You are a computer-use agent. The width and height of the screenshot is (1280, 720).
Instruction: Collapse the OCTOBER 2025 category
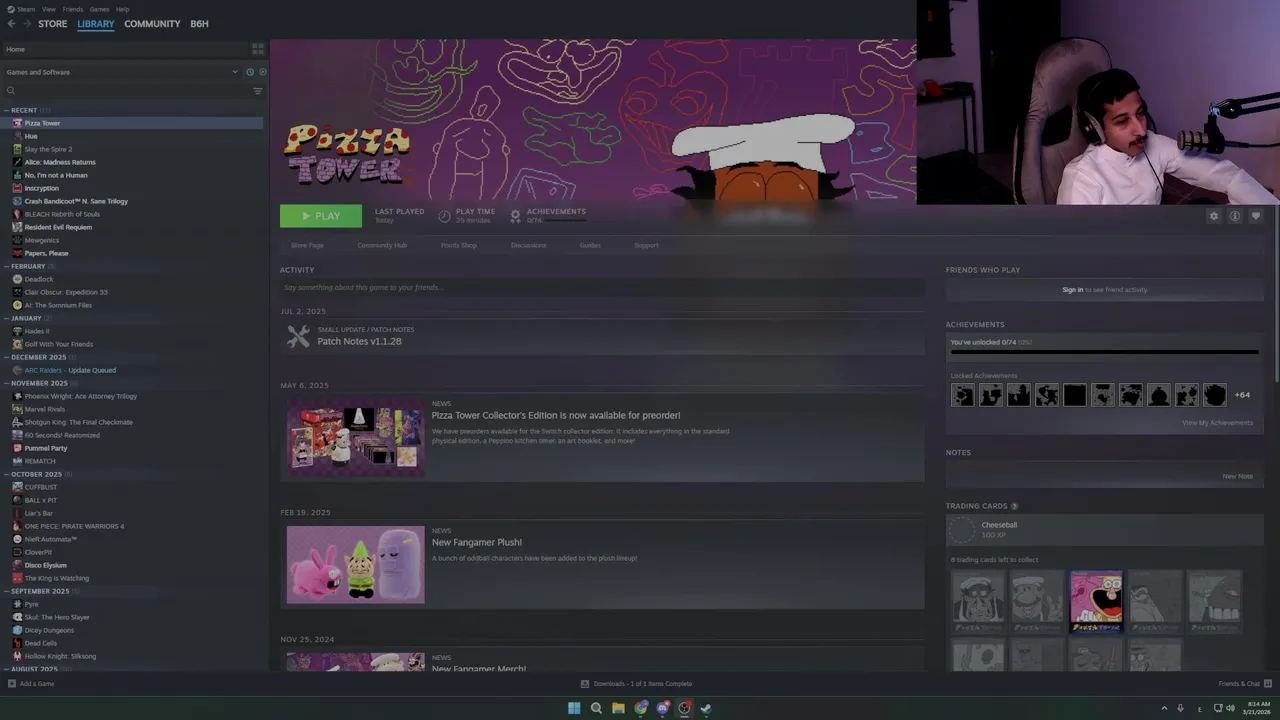coord(6,474)
